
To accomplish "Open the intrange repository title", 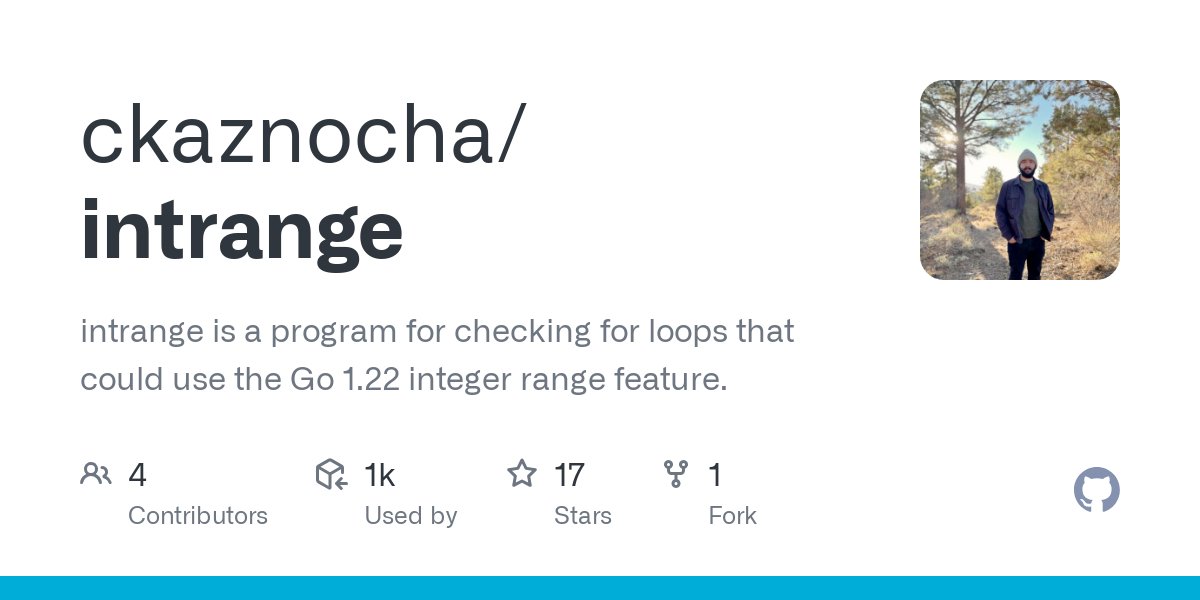I will pos(242,229).
